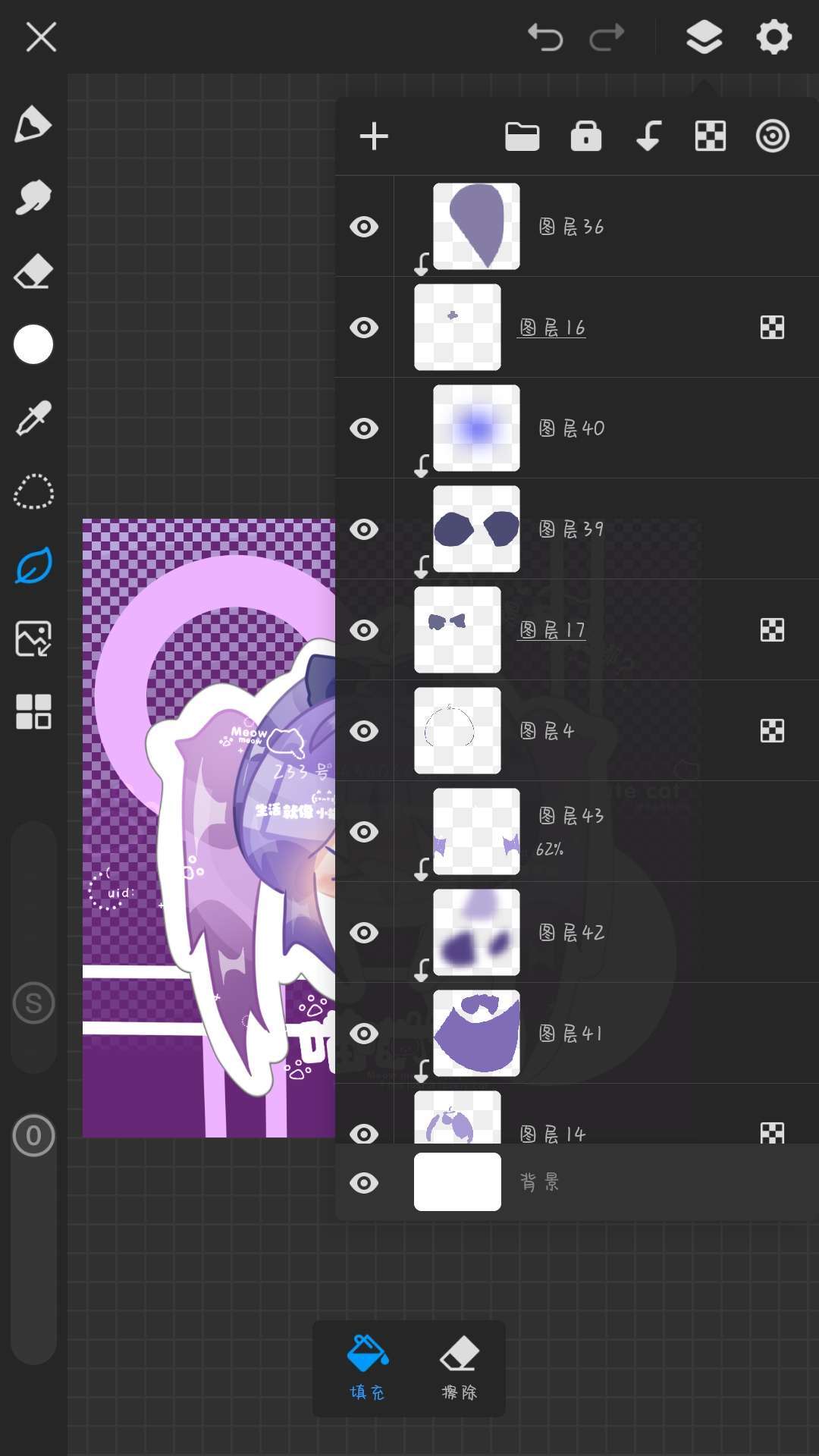Click checkerboard icon on 图层17 row

[x=772, y=630]
